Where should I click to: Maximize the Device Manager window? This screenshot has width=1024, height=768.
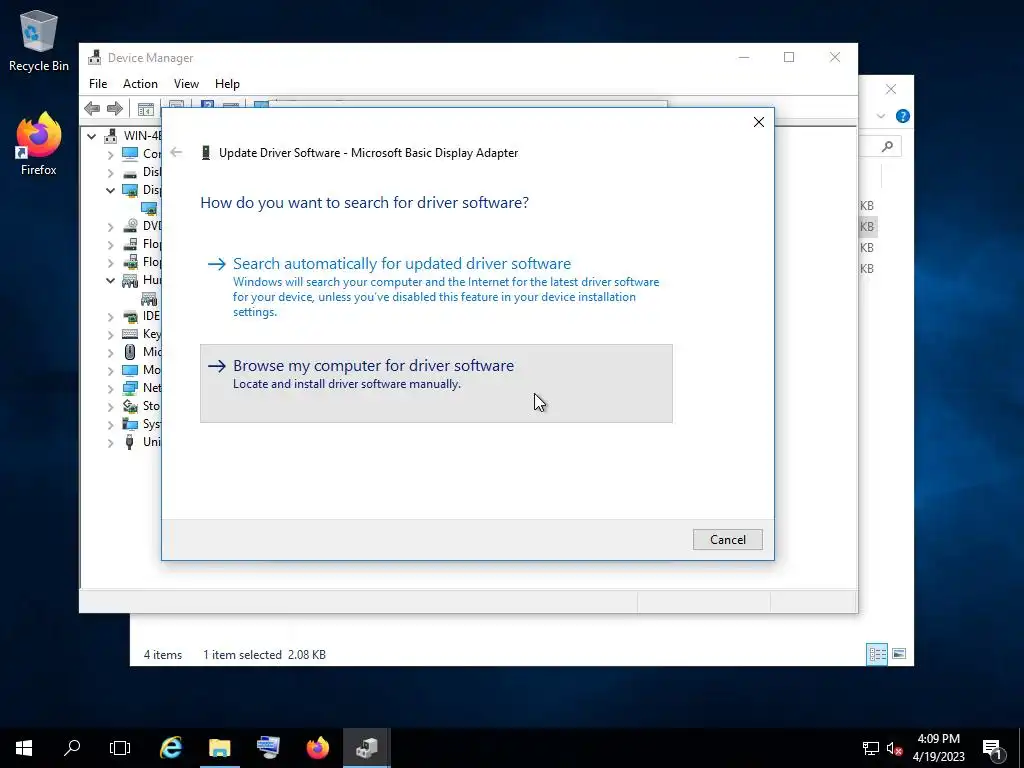[x=789, y=57]
